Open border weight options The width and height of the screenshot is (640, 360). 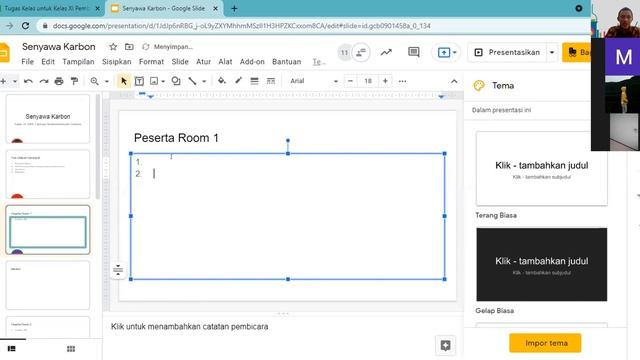pyautogui.click(x=254, y=81)
